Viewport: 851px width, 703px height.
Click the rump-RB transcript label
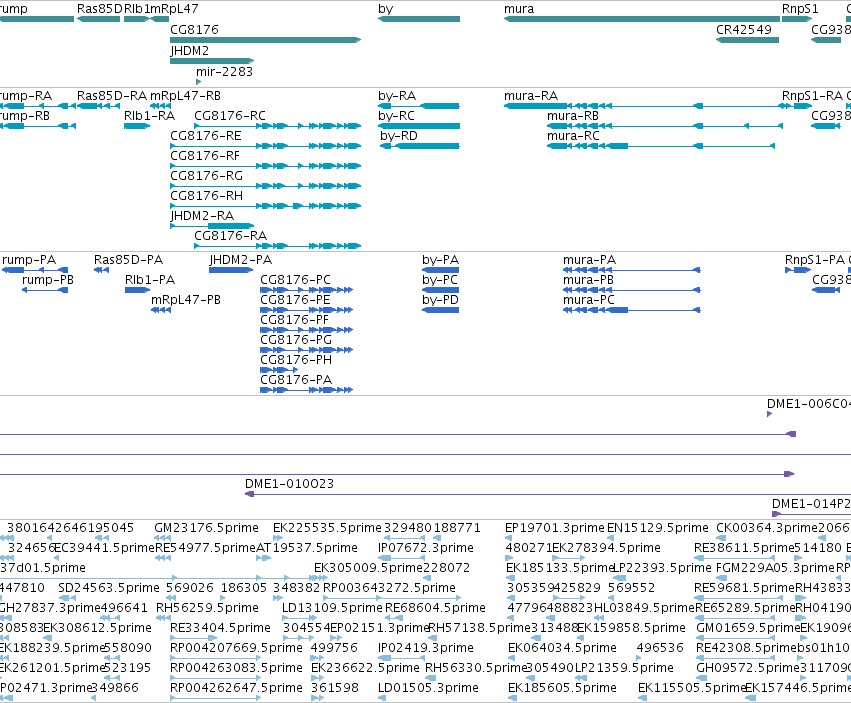[x=24, y=116]
